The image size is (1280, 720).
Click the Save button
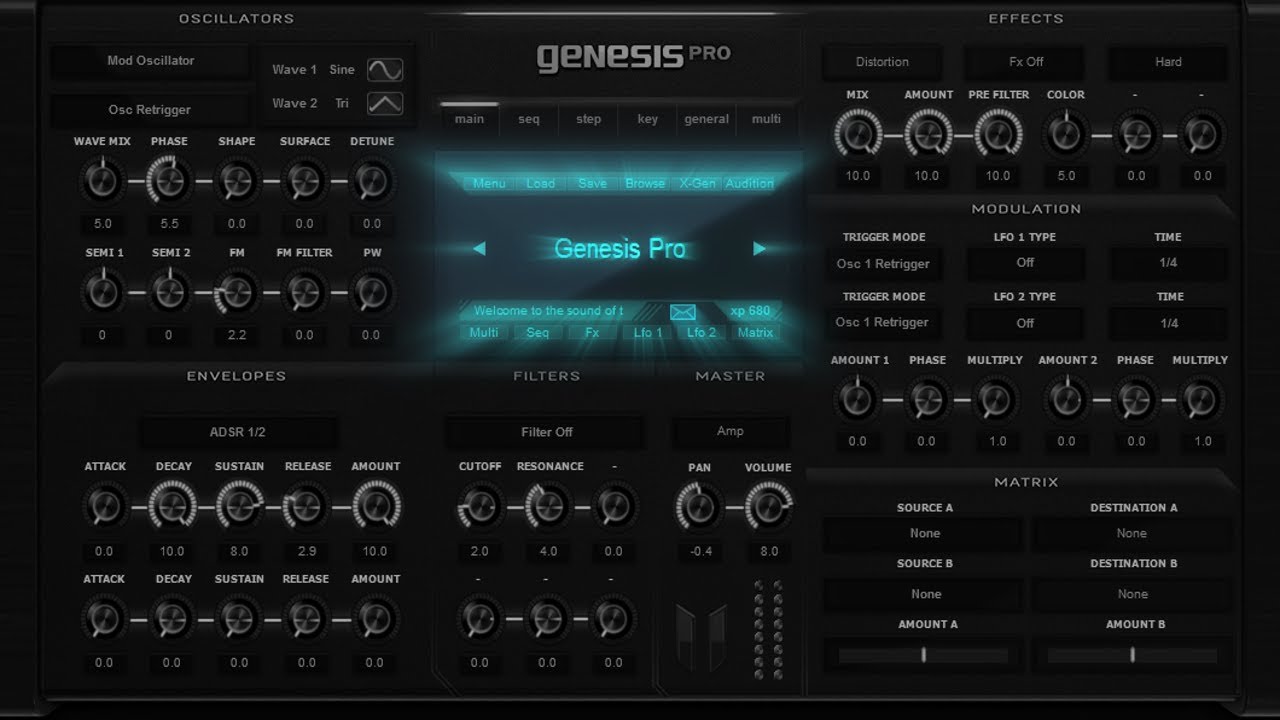(x=592, y=184)
